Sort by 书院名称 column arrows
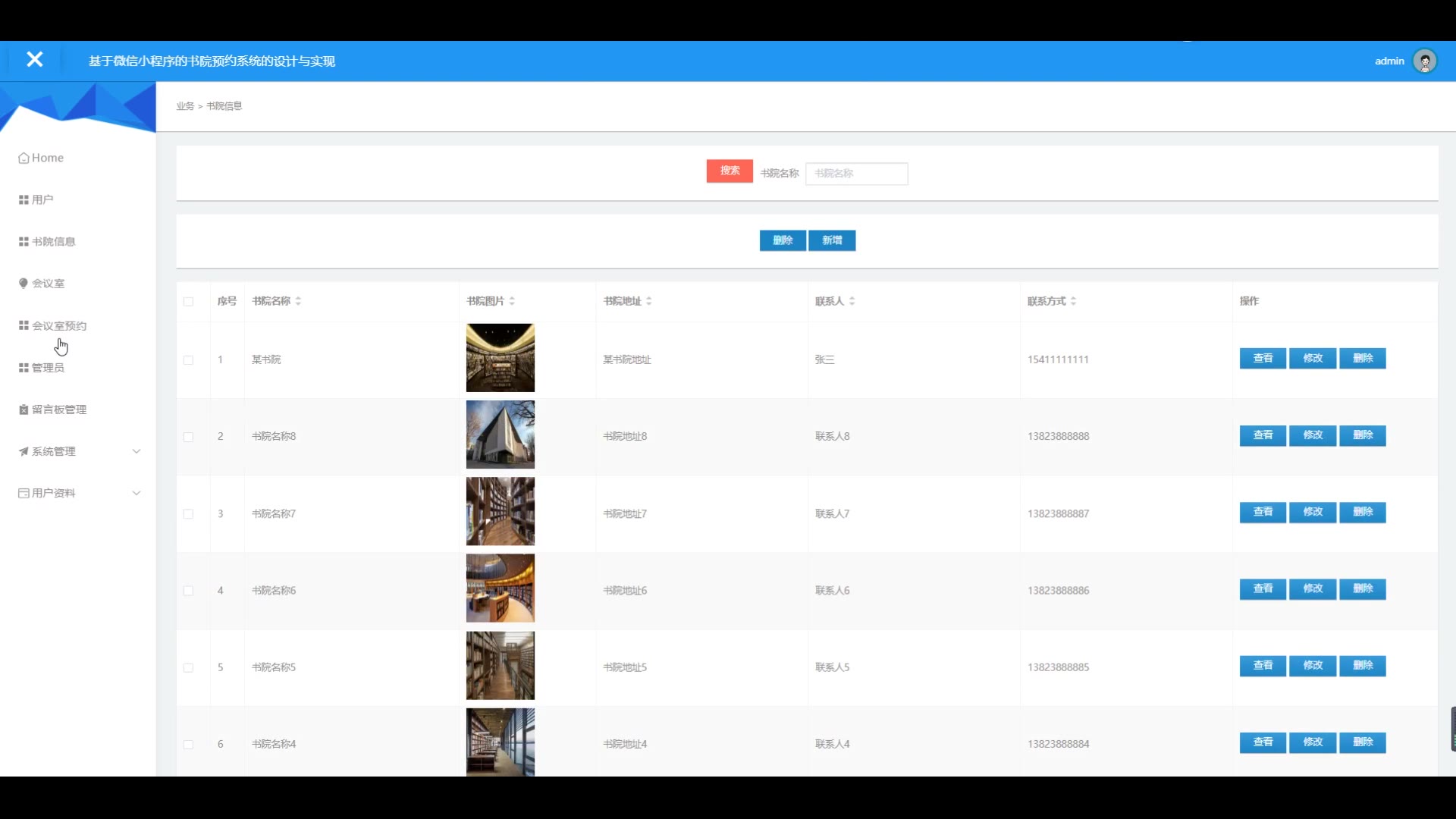The width and height of the screenshot is (1456, 819). (x=298, y=301)
